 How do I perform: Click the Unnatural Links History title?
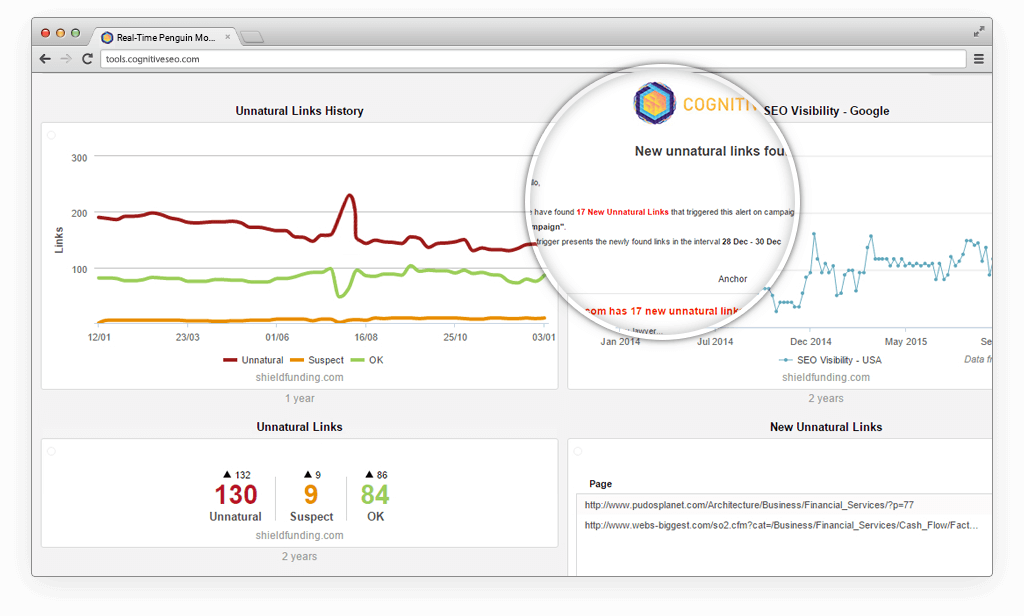click(x=299, y=111)
